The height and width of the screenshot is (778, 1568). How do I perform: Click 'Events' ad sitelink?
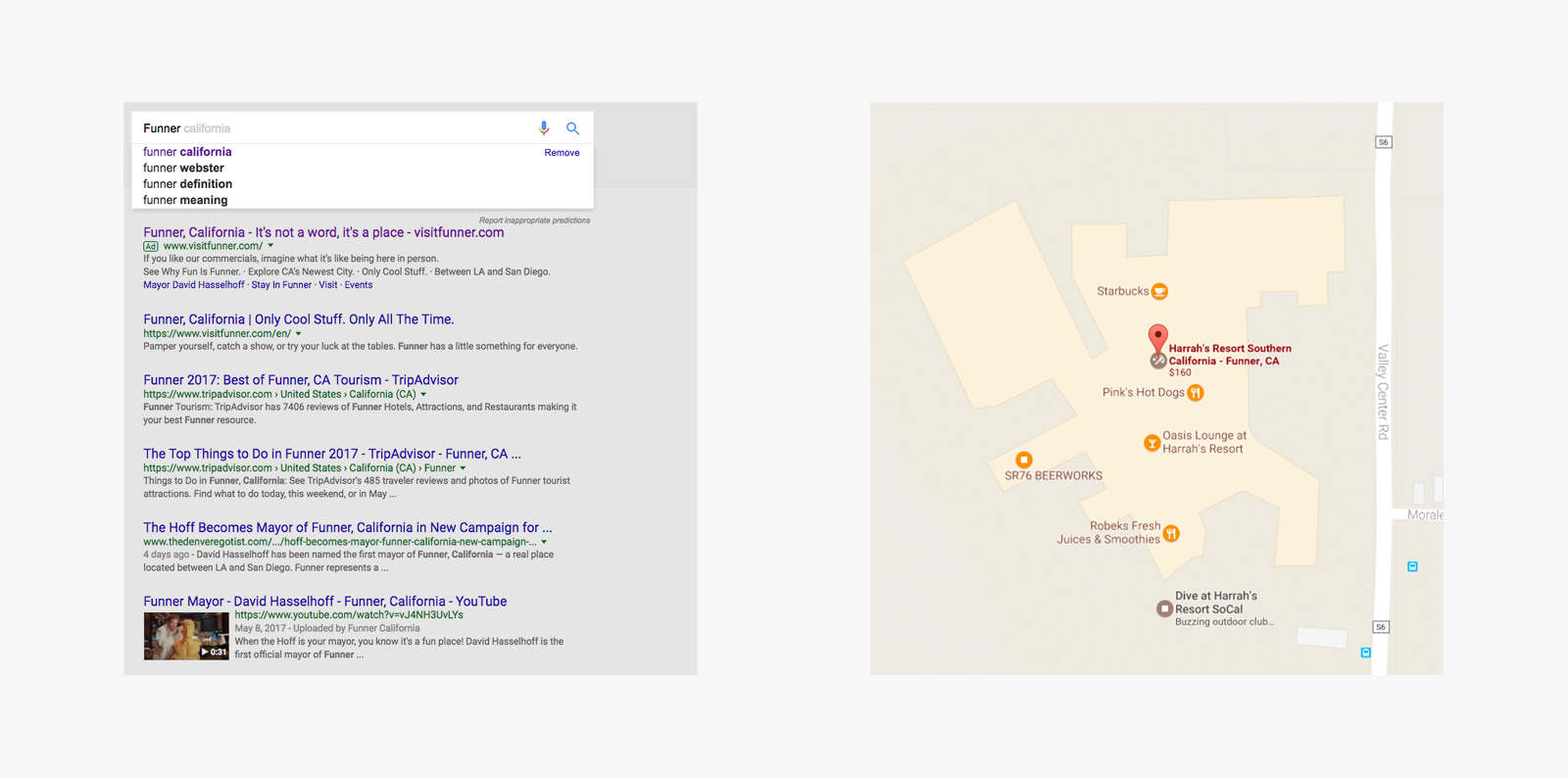click(359, 285)
